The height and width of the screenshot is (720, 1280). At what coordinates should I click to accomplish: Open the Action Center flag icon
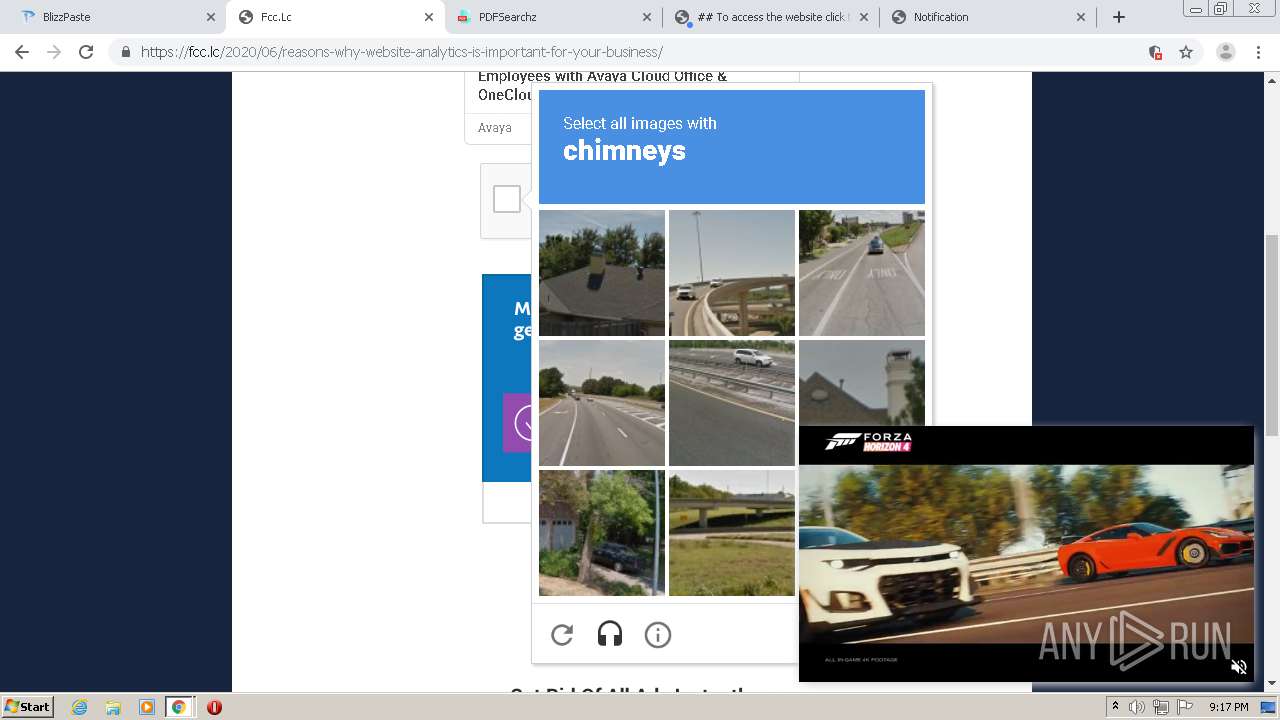1184,707
